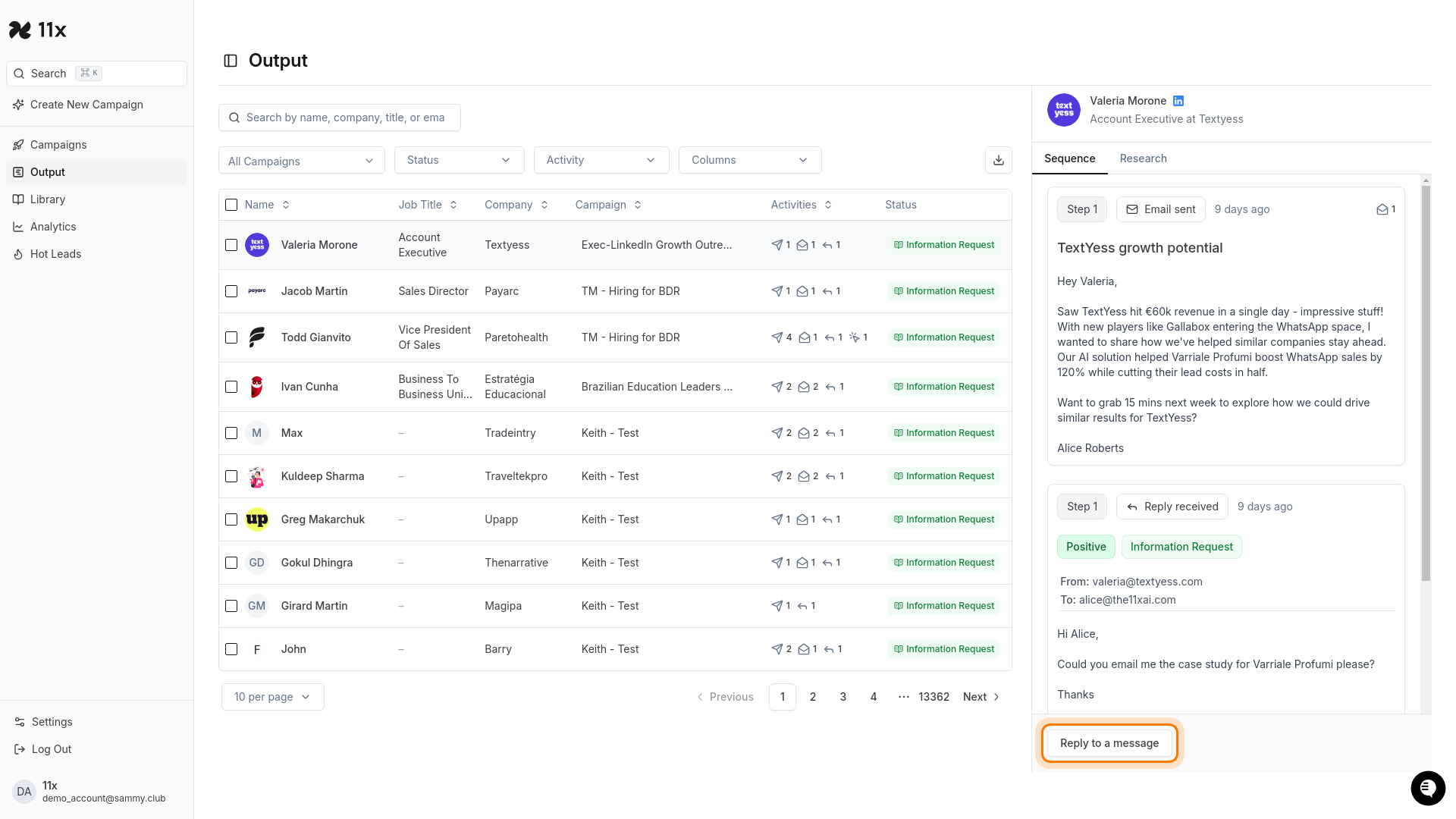This screenshot has height=819, width=1456.
Task: Sort by the Job Title column
Action: pyautogui.click(x=428, y=205)
